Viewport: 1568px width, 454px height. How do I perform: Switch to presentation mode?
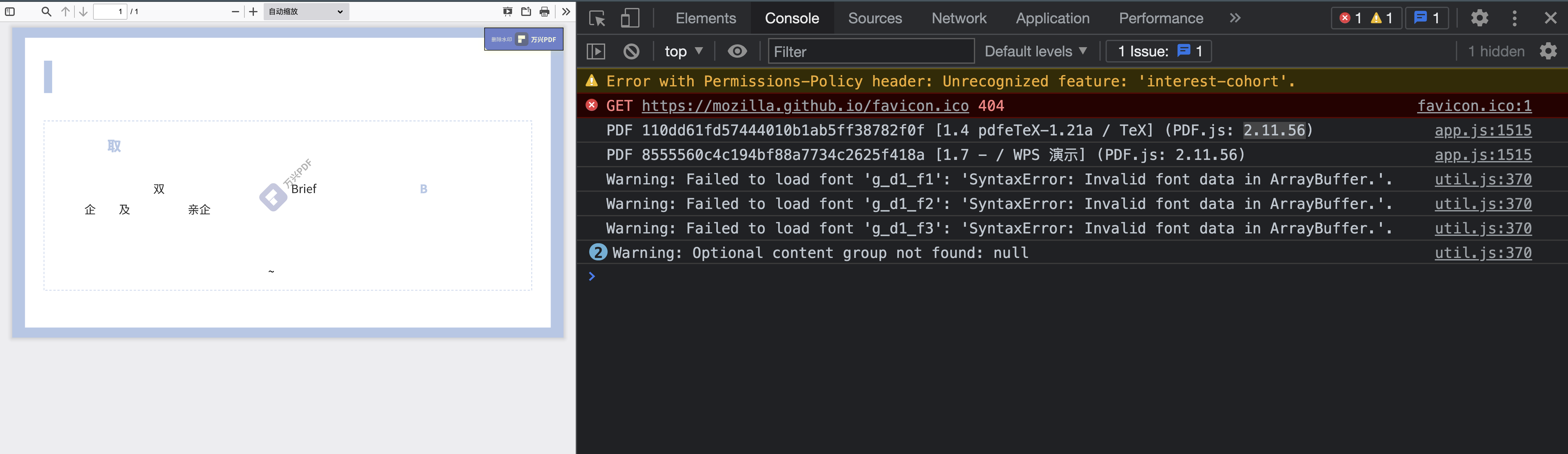point(508,12)
